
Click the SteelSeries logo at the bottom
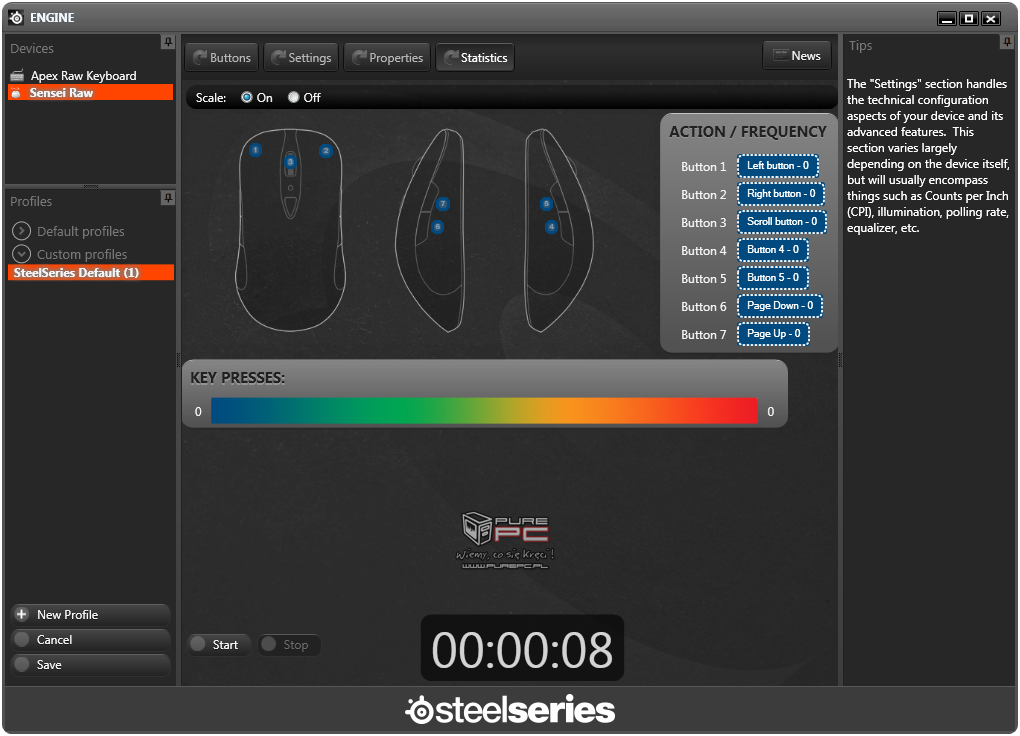[510, 710]
